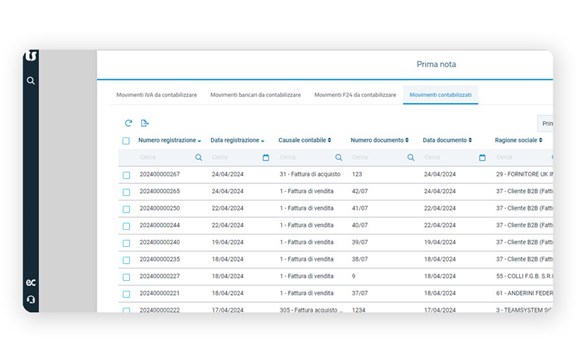Click document number 37/07 cell

click(x=360, y=293)
